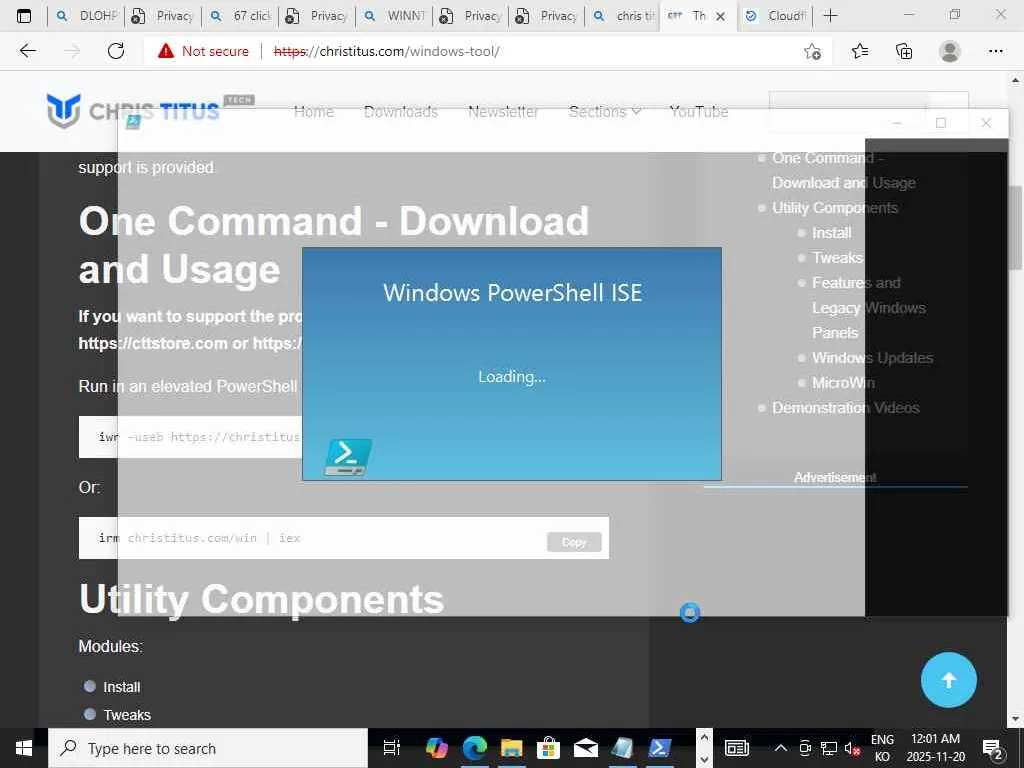
Task: Open the news and interests widget icon
Action: [x=737, y=748]
